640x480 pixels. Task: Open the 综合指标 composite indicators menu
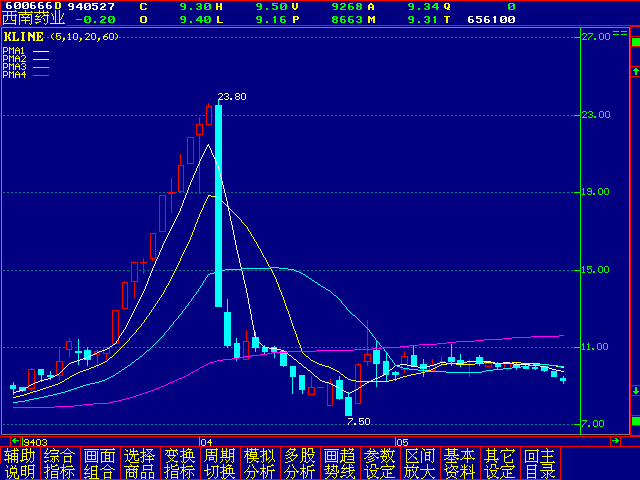click(60, 463)
